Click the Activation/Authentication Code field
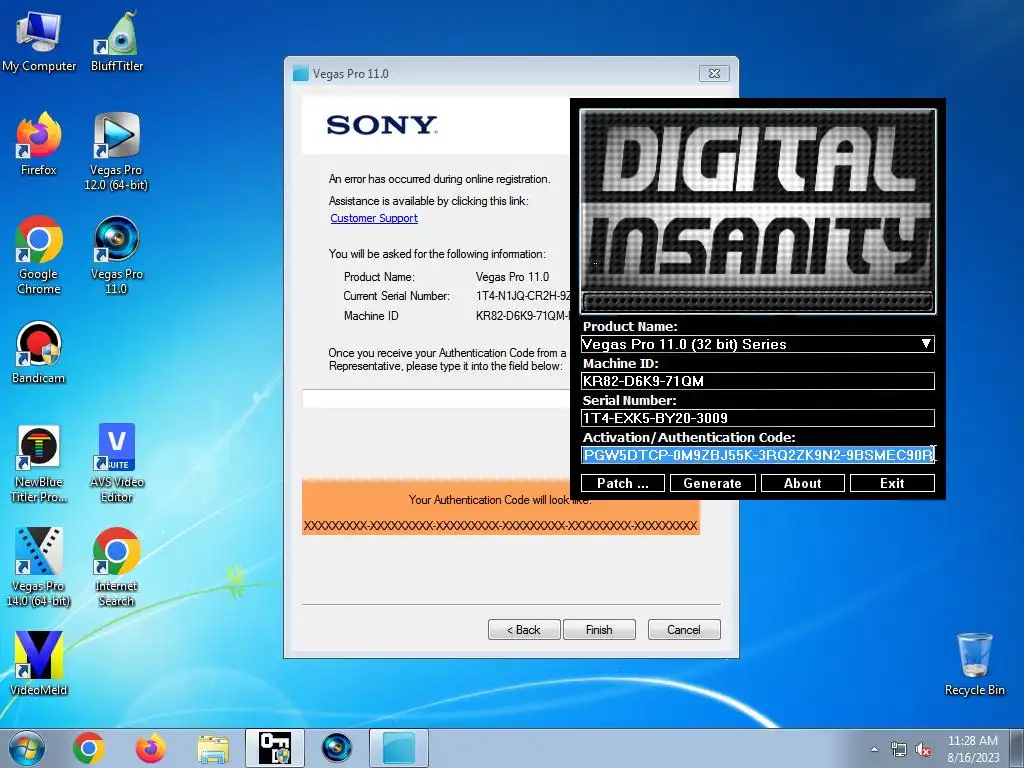This screenshot has height=768, width=1024. coord(758,455)
